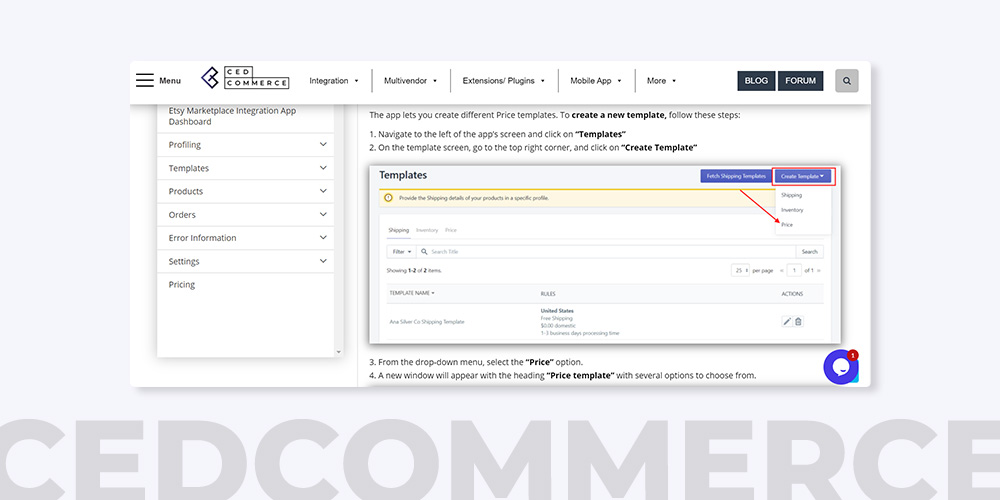Screen dimensions: 1000x500
Task: Click the search magnifier button
Action: (847, 81)
